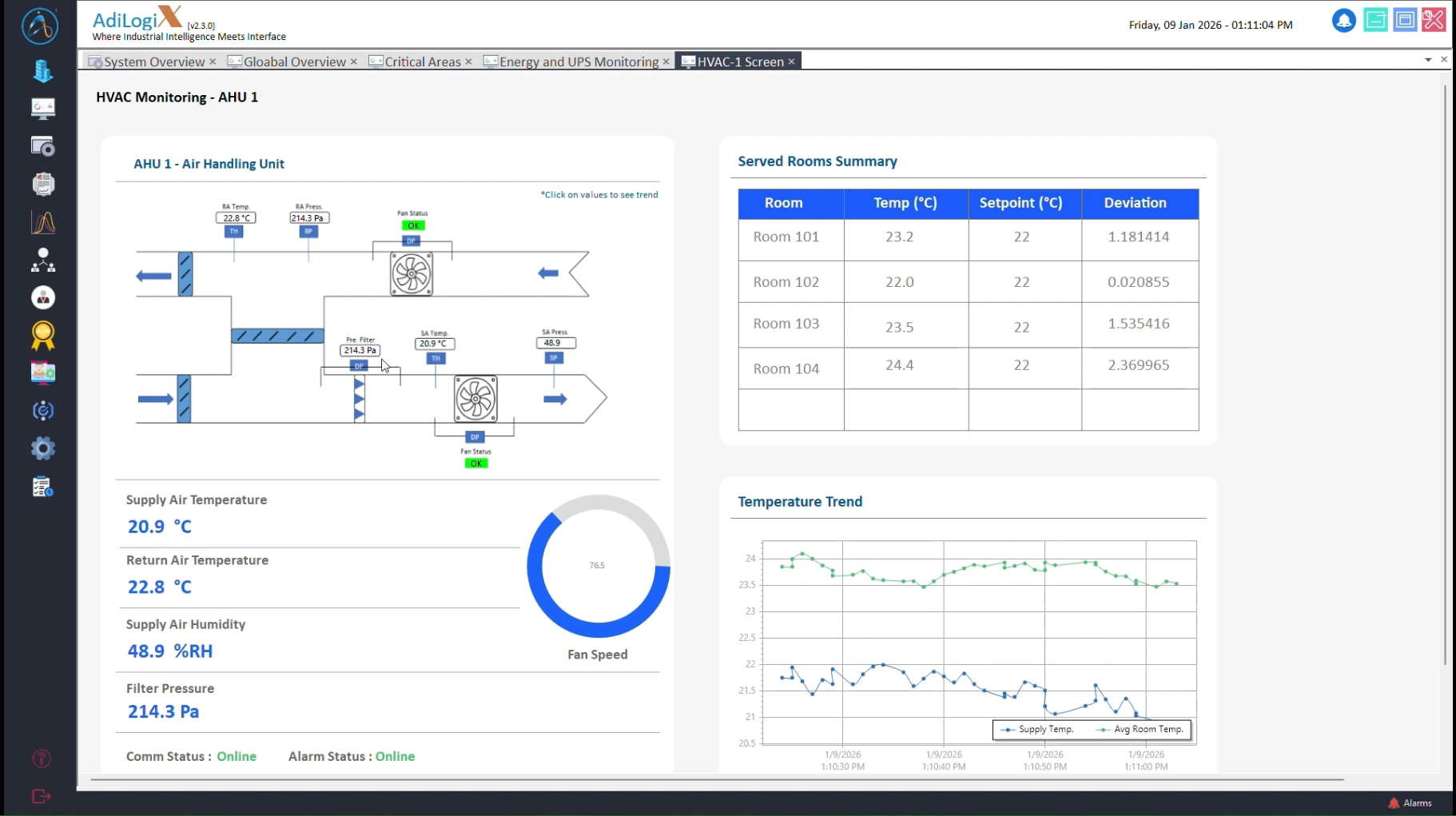Click the Pre. Filter 214.3 Pa value
This screenshot has width=1456, height=816.
[x=360, y=350]
